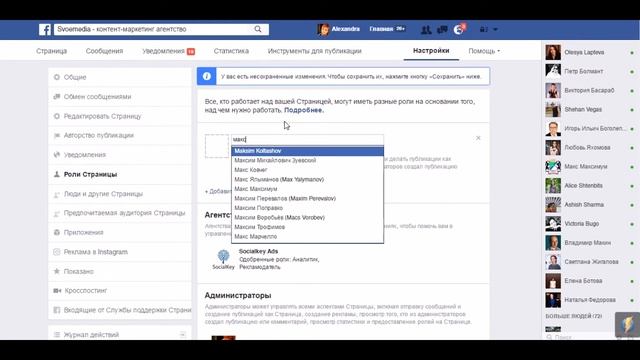This screenshot has width=640, height=360.
Task: Click the info icon in unsaved changes banner
Action: pyautogui.click(x=207, y=76)
